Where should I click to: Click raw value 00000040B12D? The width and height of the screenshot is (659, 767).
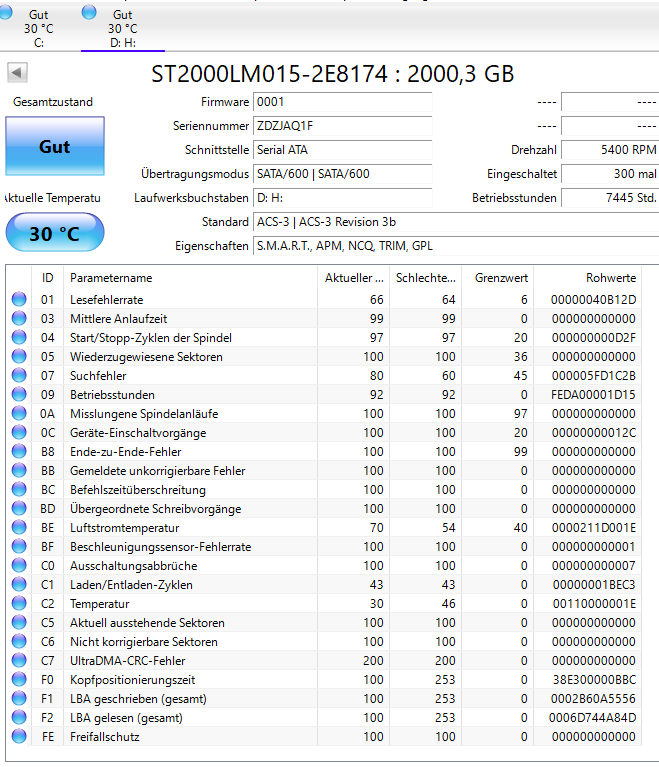pos(593,299)
